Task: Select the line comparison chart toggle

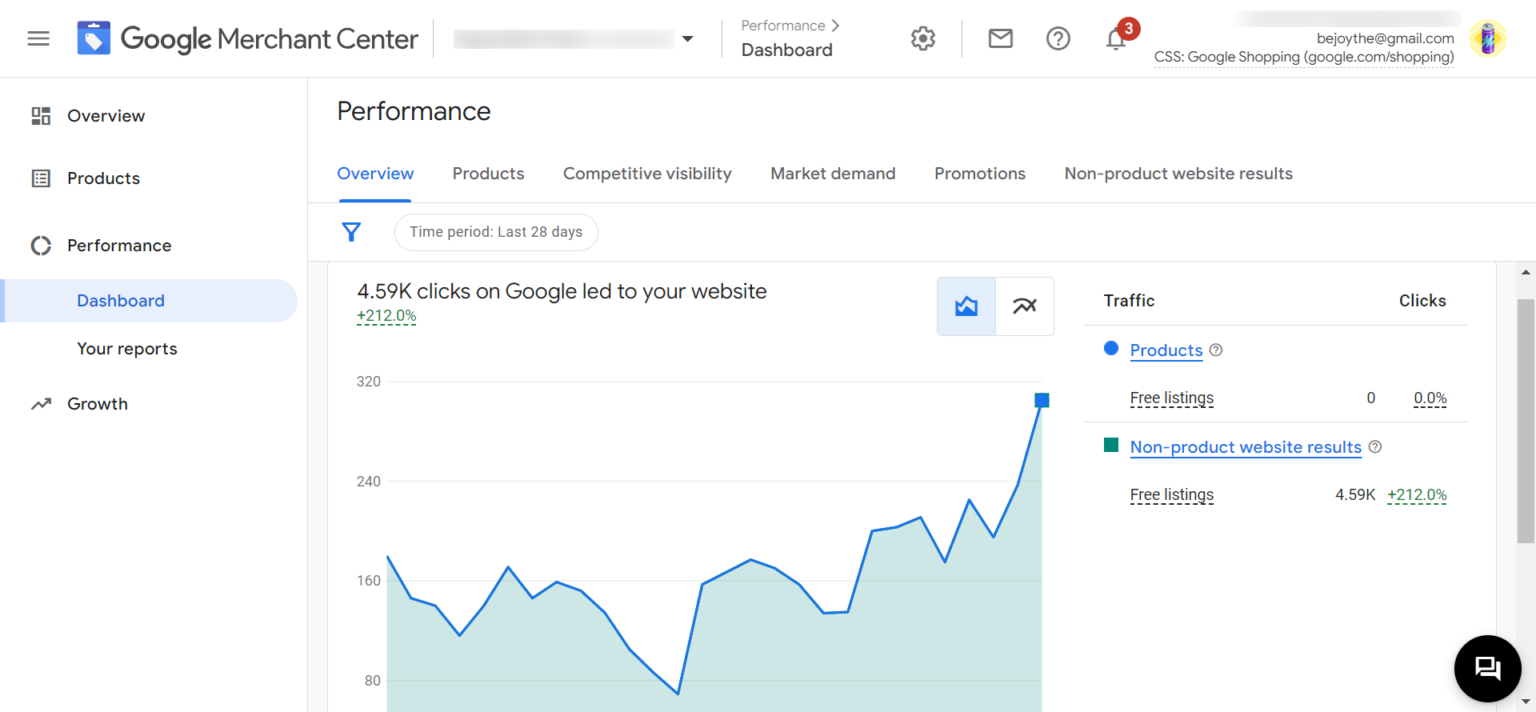Action: (x=1025, y=306)
